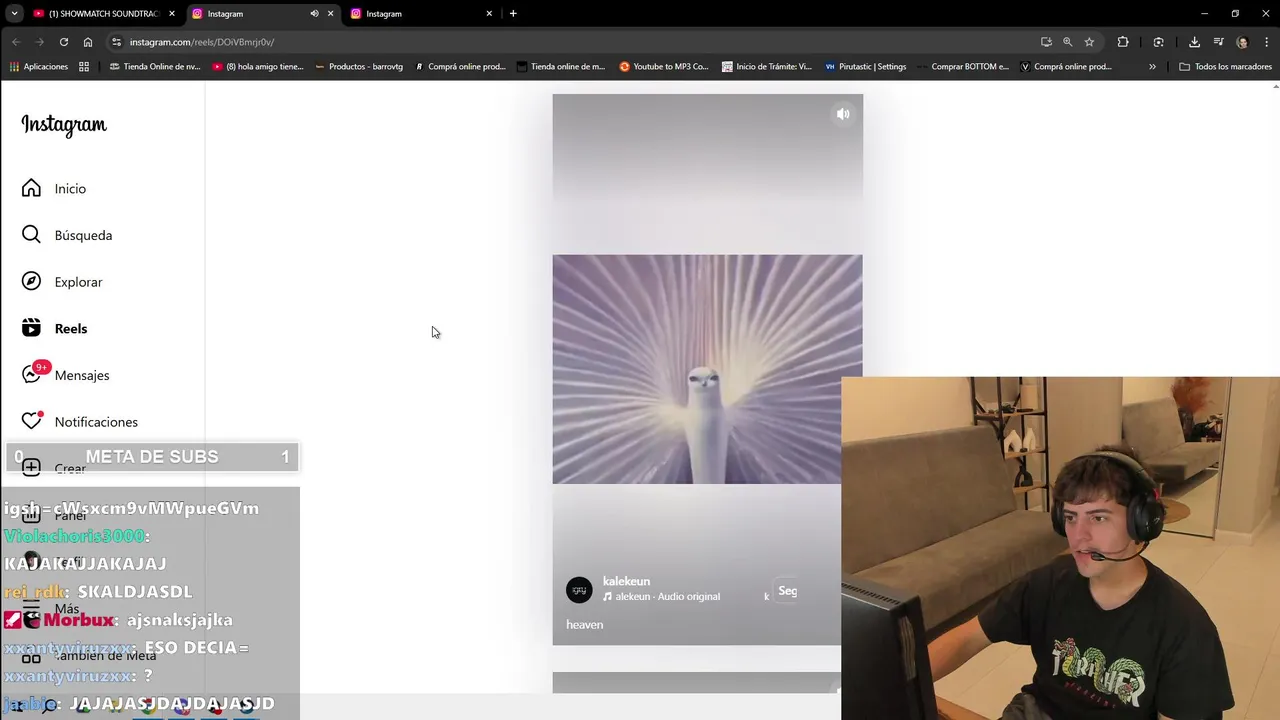
Task: Go to the browser home page icon
Action: tap(88, 42)
